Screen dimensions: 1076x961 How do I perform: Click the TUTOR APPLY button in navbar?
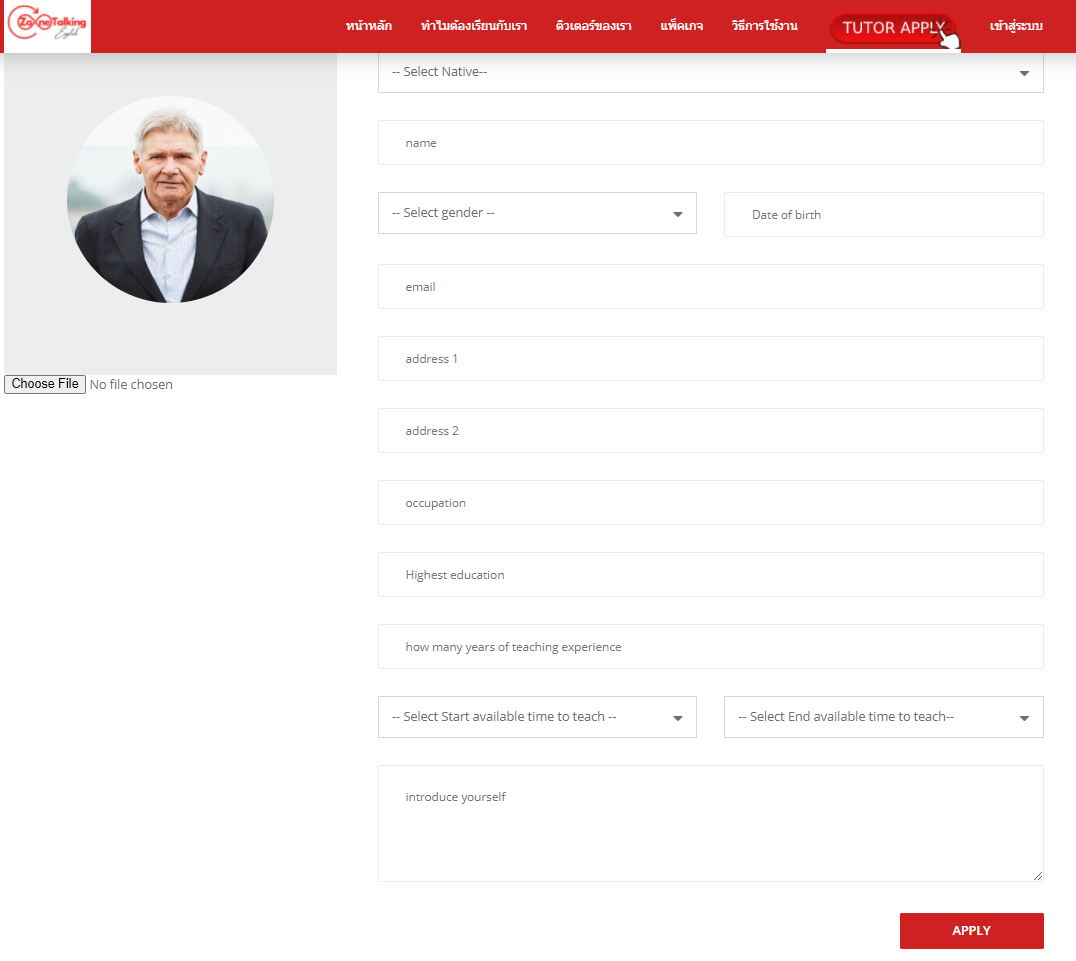click(x=893, y=28)
